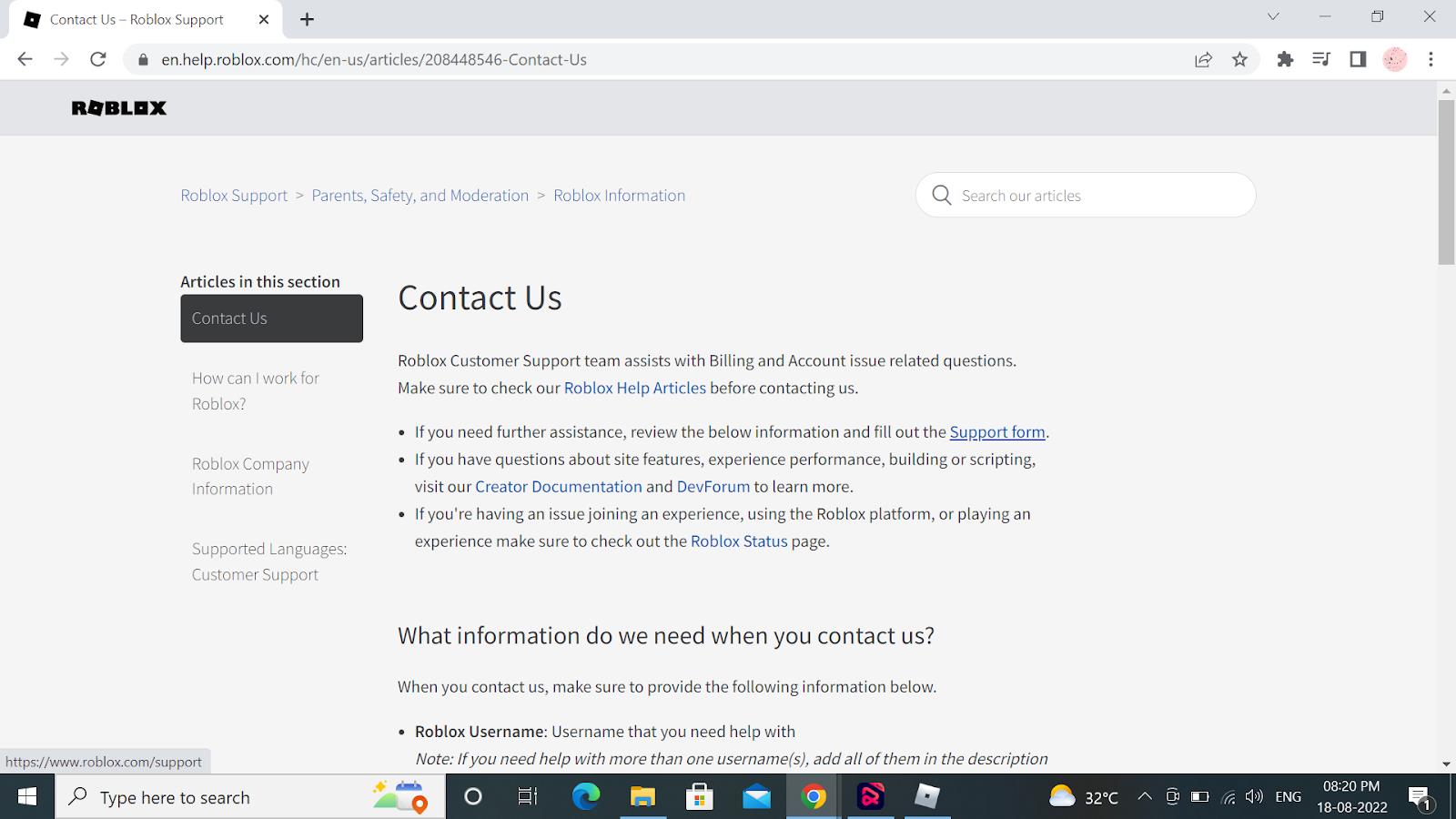Share this page icon in address bar
This screenshot has width=1456, height=819.
1203,59
